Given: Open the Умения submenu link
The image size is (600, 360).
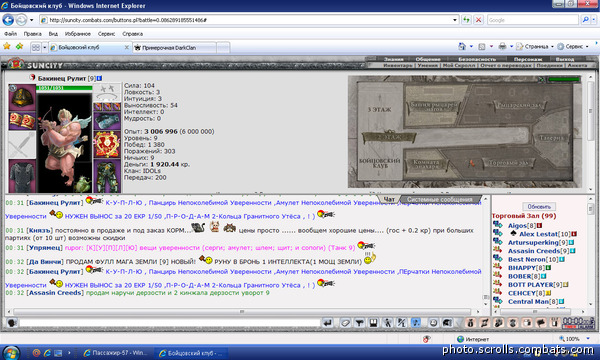Looking at the screenshot, I should [427, 65].
